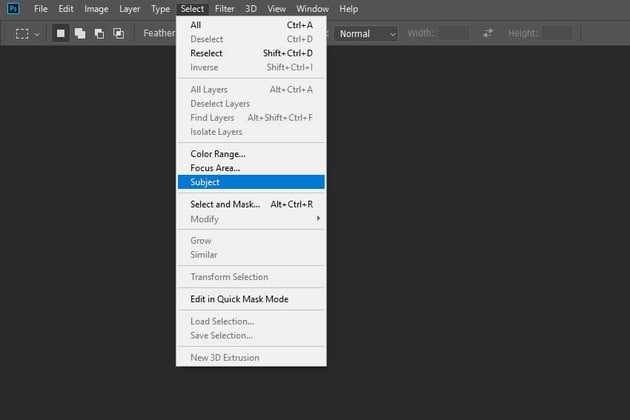The image size is (630, 420).
Task: Choose Reselect from the Select menu
Action: pos(251,53)
